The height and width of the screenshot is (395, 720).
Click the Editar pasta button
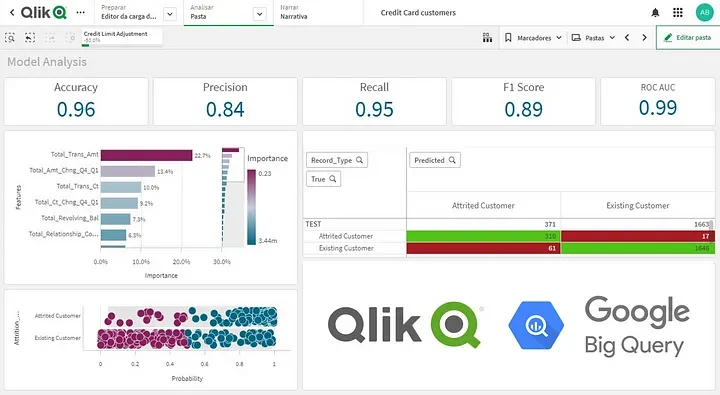(688, 38)
